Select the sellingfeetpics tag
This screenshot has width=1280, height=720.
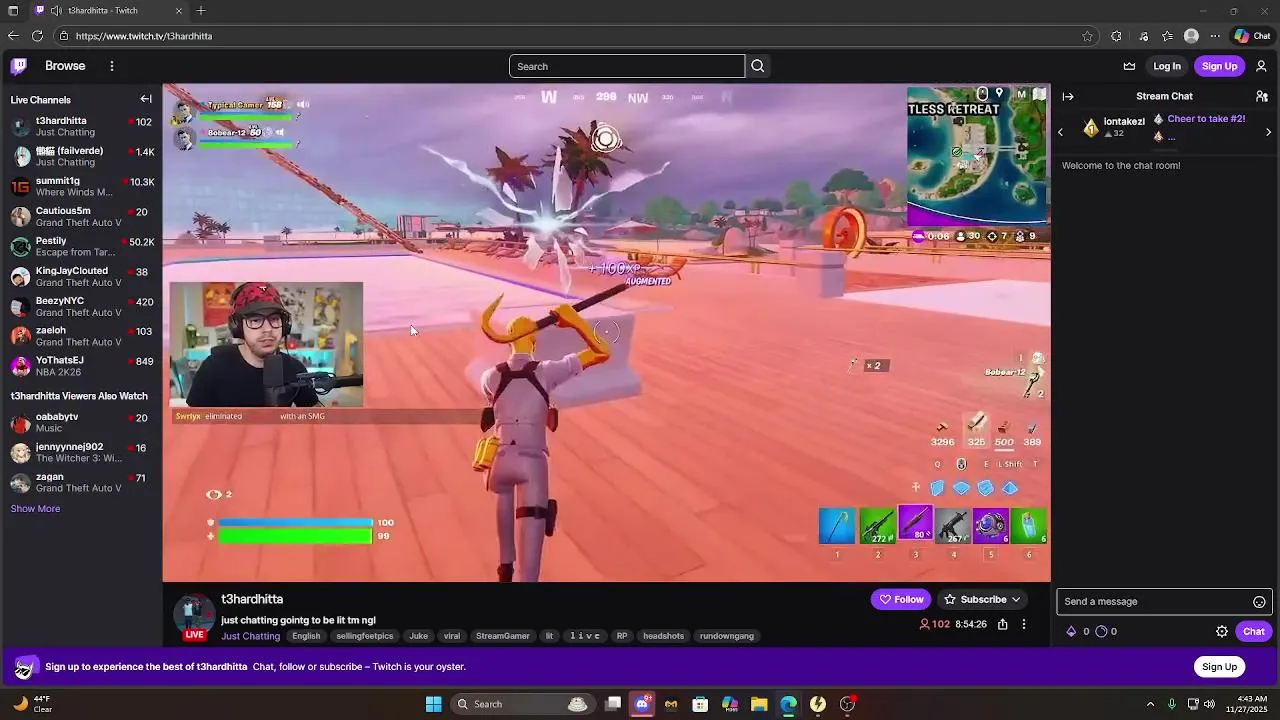tap(365, 636)
